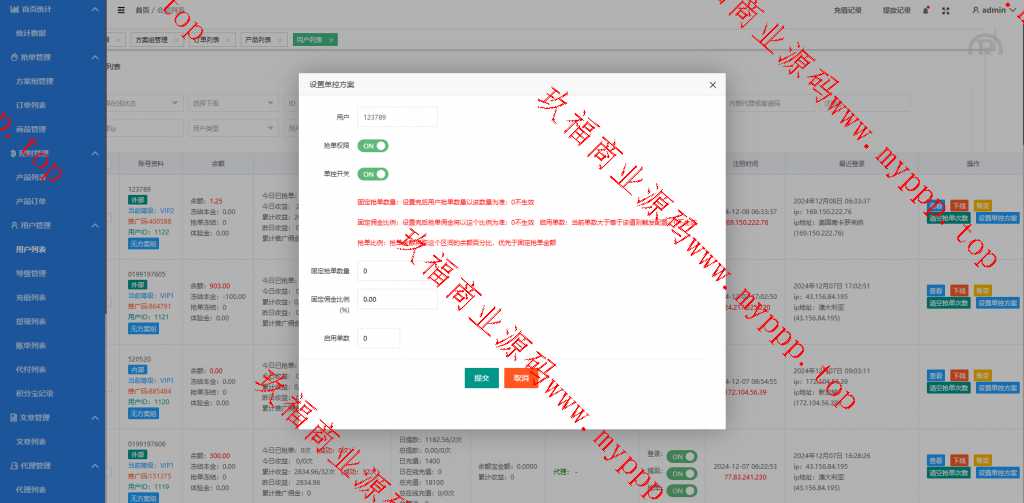
Task: Toggle the 单控开关 switch off
Action: pos(373,174)
